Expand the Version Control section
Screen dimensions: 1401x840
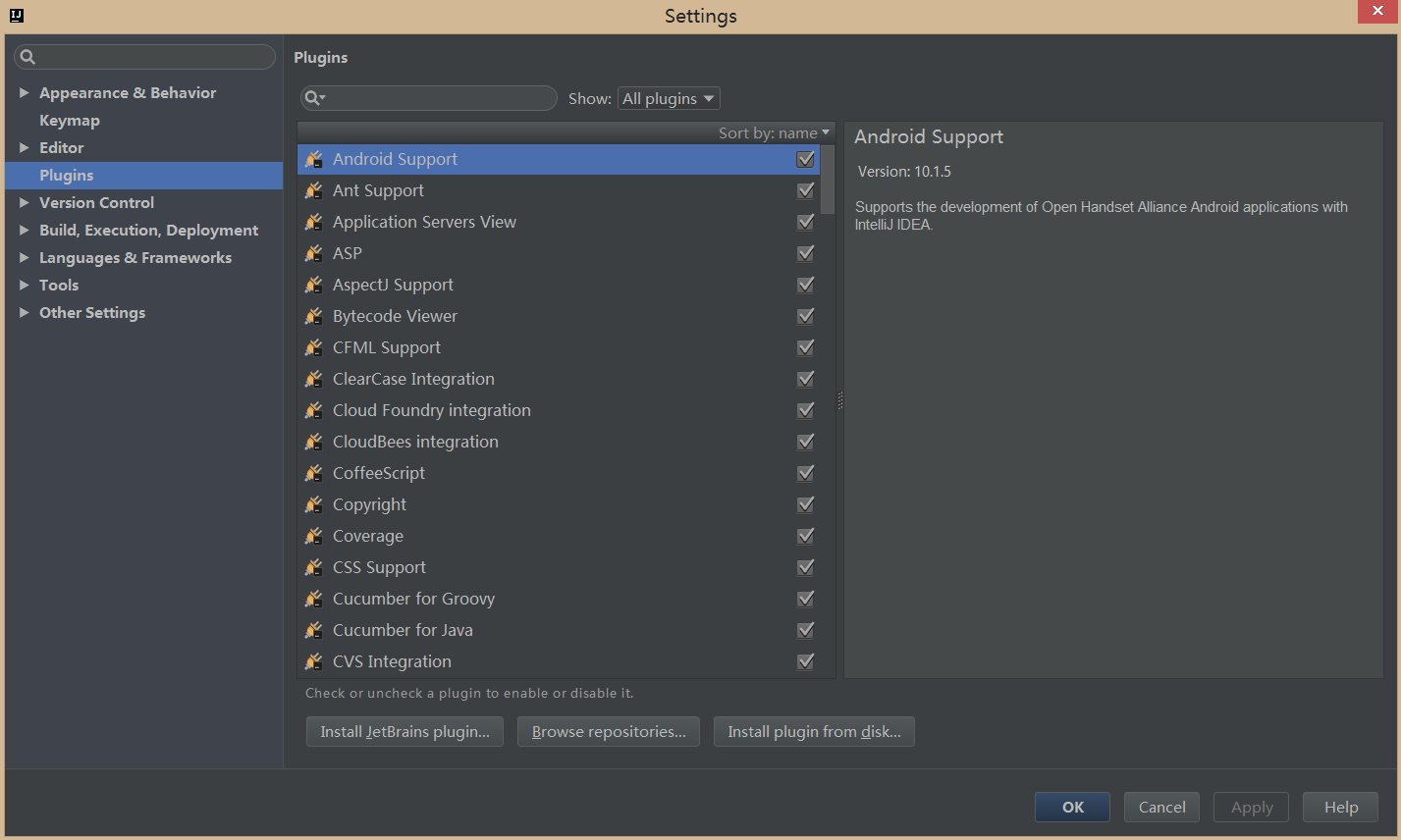coord(25,202)
